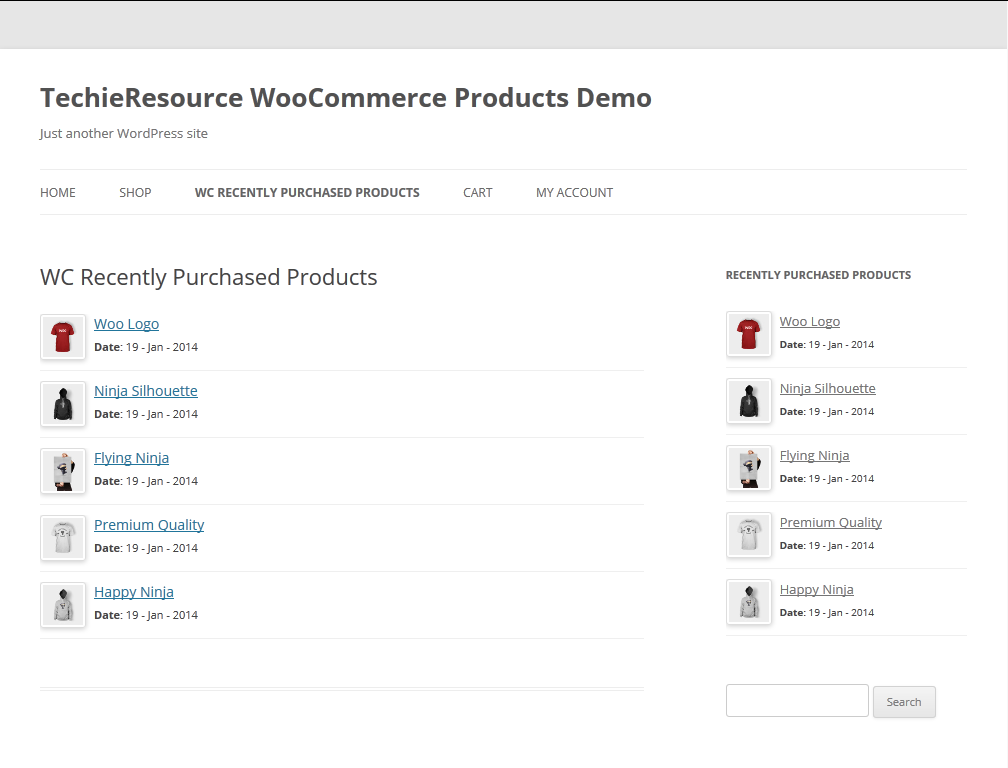The height and width of the screenshot is (768, 1008).
Task: Open Woo Logo link in main list
Action: pos(127,324)
